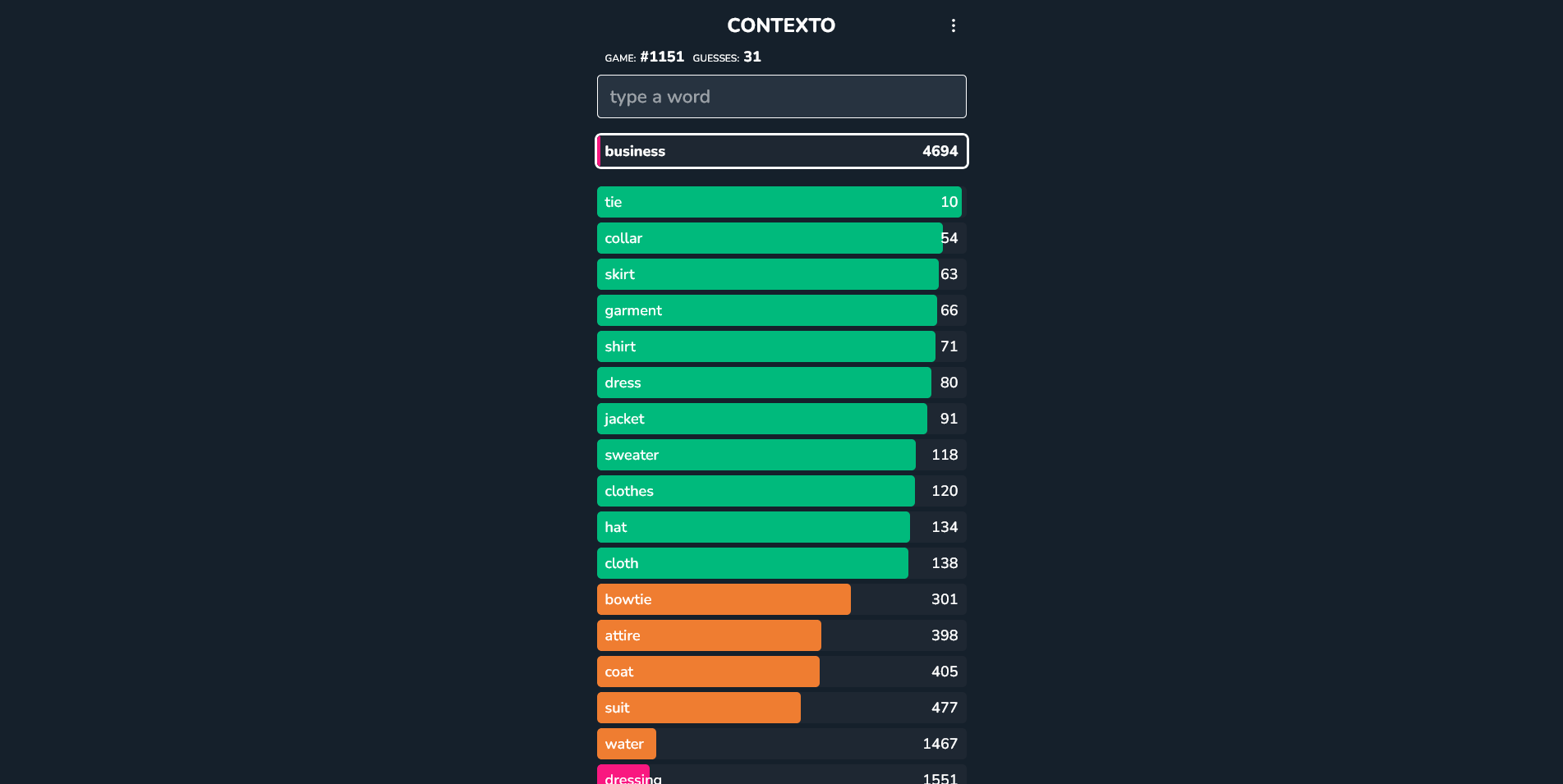The image size is (1563, 784).
Task: Click the "type a word" input field
Action: [x=781, y=97]
